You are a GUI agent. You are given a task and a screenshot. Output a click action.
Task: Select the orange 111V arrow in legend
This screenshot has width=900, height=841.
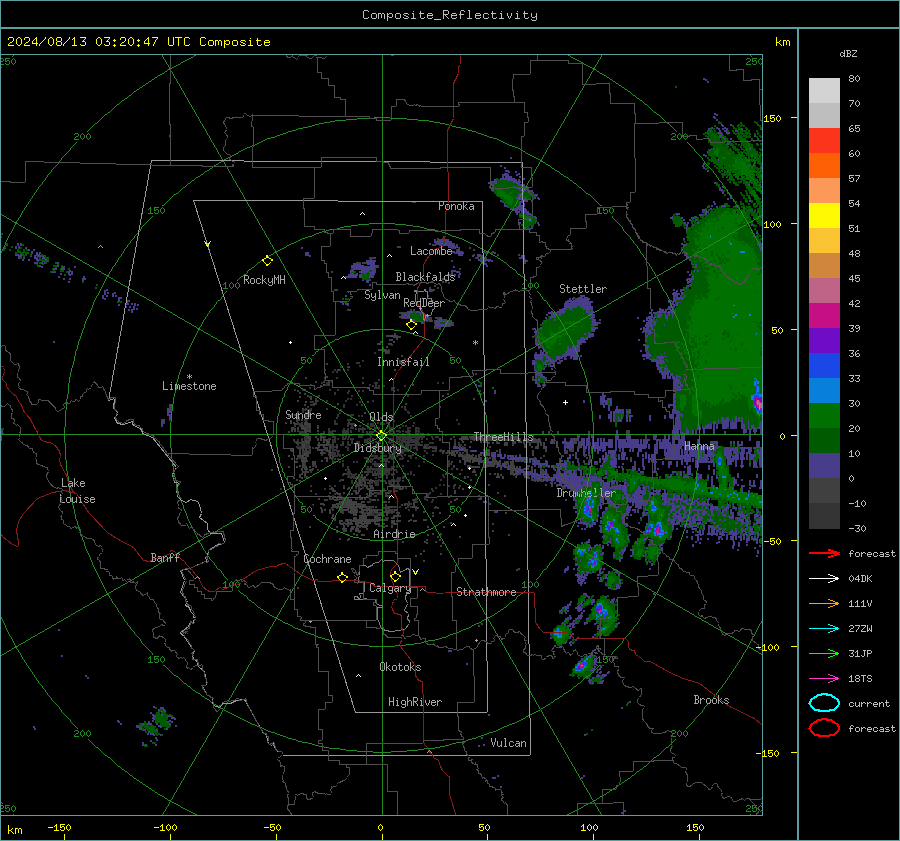[x=824, y=603]
